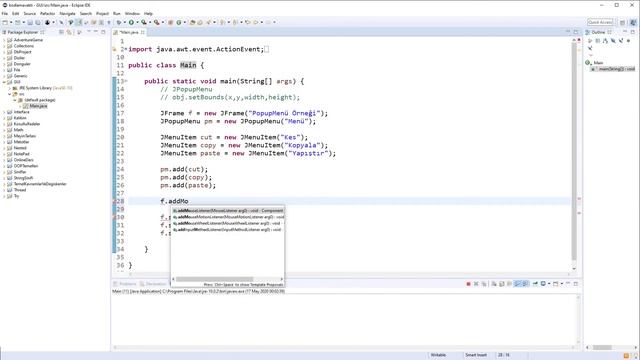Open the Refactor menu
Viewport: 640px width, 360px height.
point(47,13)
